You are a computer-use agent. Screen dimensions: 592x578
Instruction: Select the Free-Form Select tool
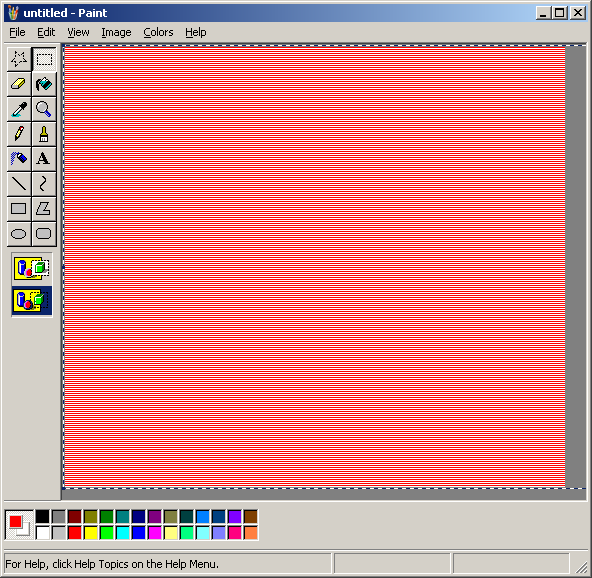coord(19,59)
